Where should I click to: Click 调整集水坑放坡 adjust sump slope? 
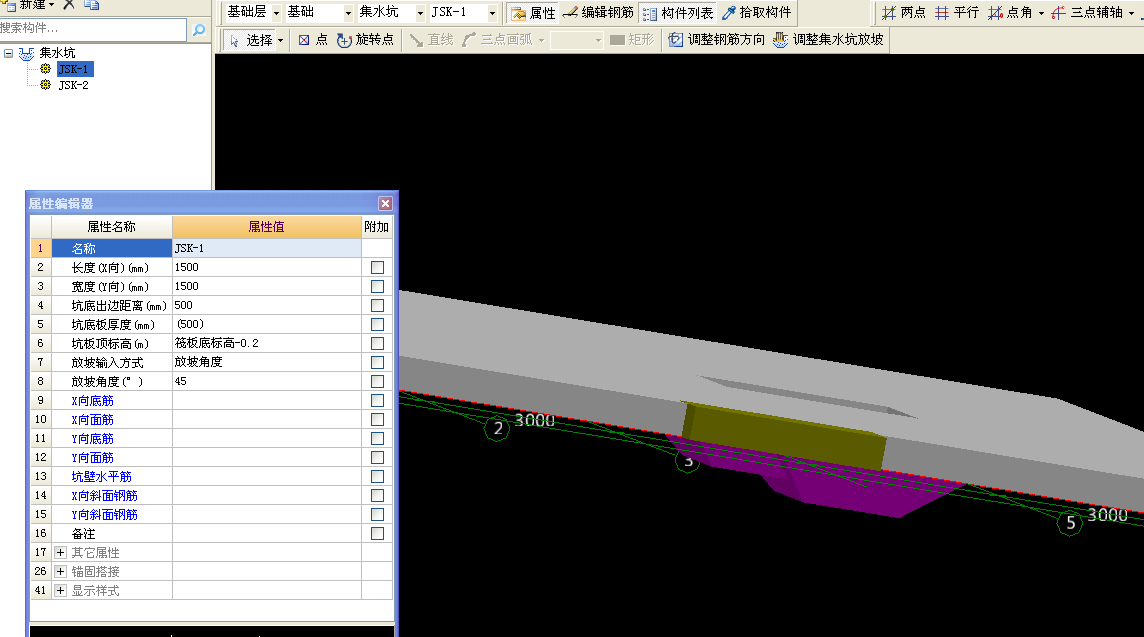pos(828,40)
